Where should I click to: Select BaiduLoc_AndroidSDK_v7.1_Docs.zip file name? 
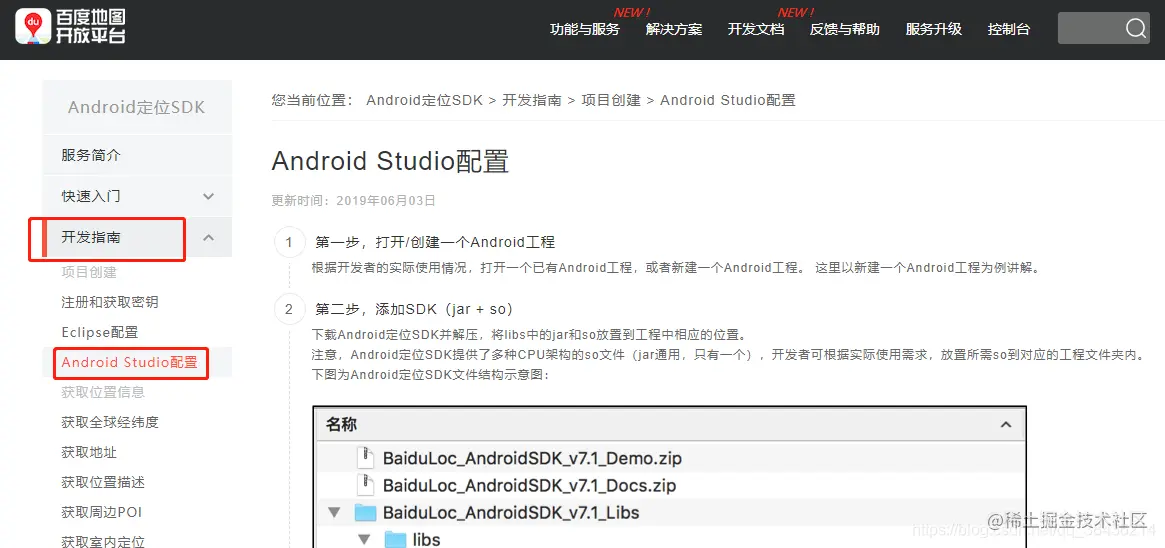point(529,486)
